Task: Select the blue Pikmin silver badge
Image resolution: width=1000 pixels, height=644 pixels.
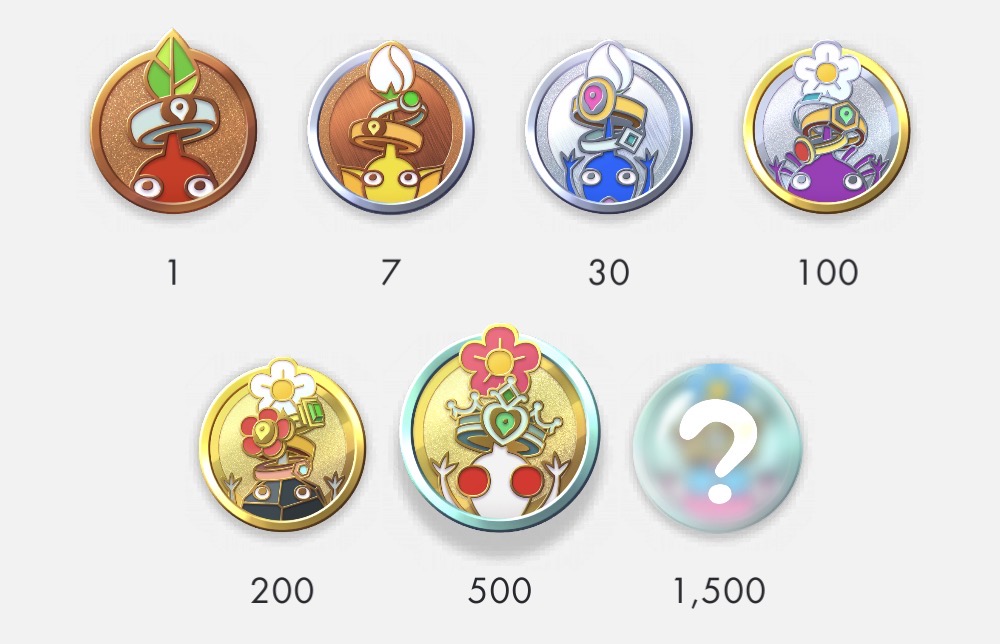Action: point(608,128)
